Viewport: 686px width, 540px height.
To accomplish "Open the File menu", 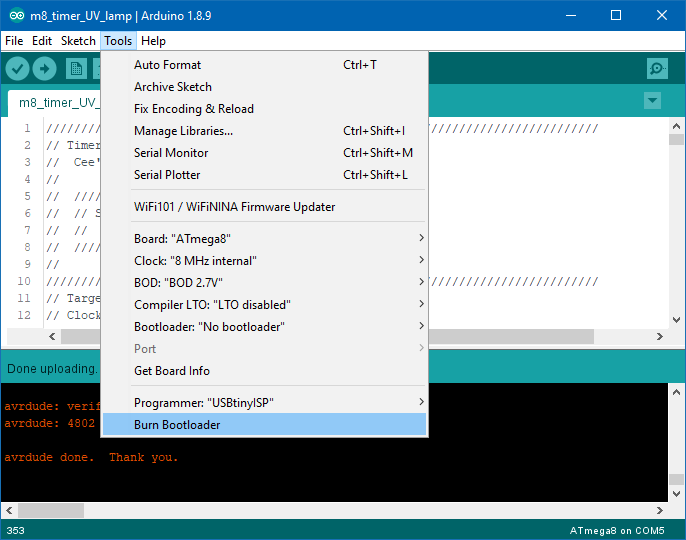I will (x=14, y=41).
